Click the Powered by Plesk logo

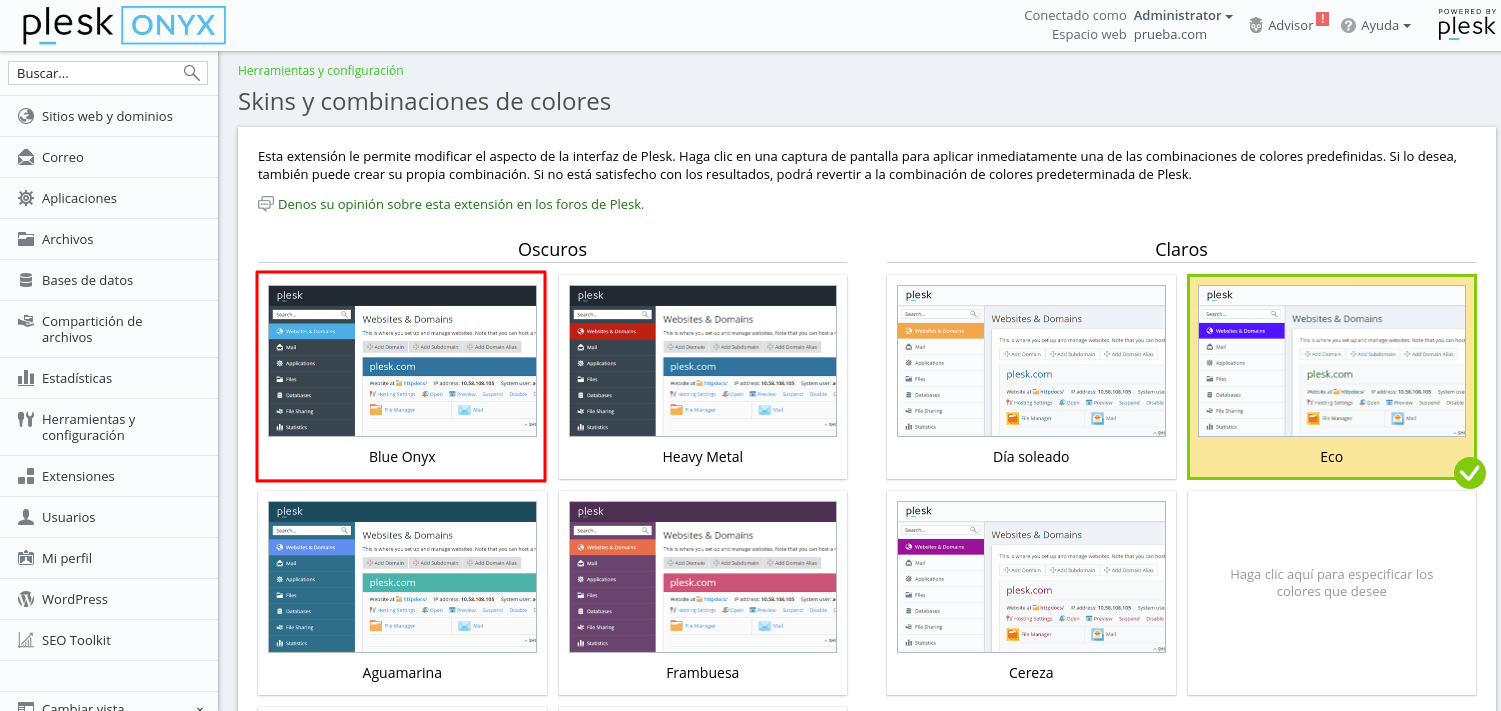1466,24
